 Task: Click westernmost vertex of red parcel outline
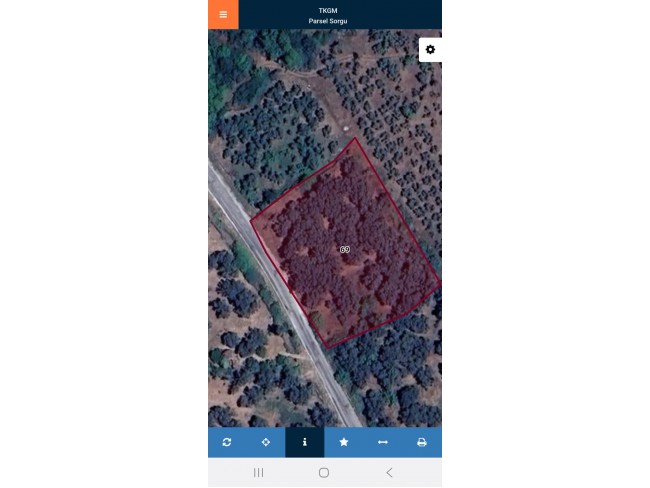click(x=250, y=221)
